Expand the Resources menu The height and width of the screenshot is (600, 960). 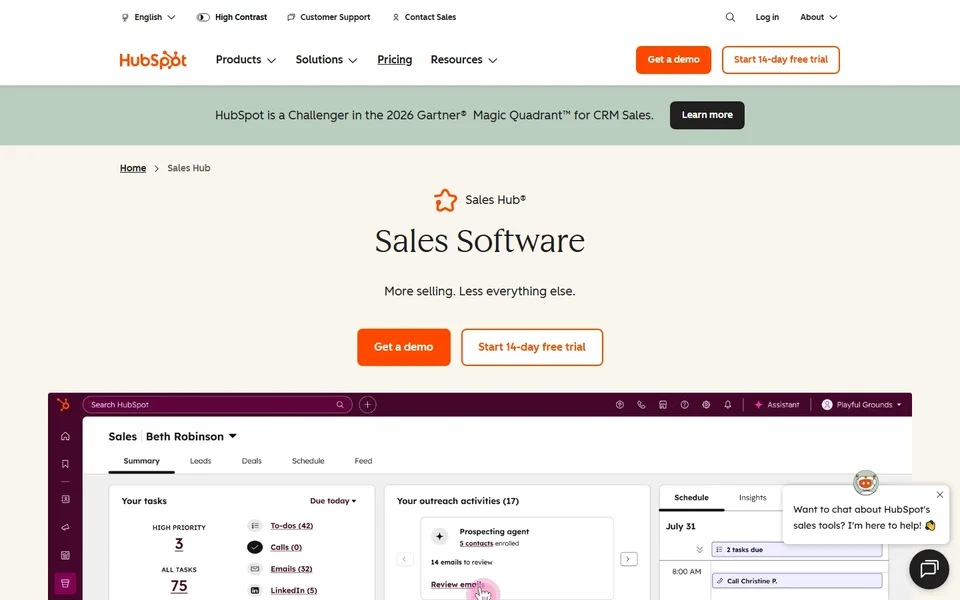463,60
